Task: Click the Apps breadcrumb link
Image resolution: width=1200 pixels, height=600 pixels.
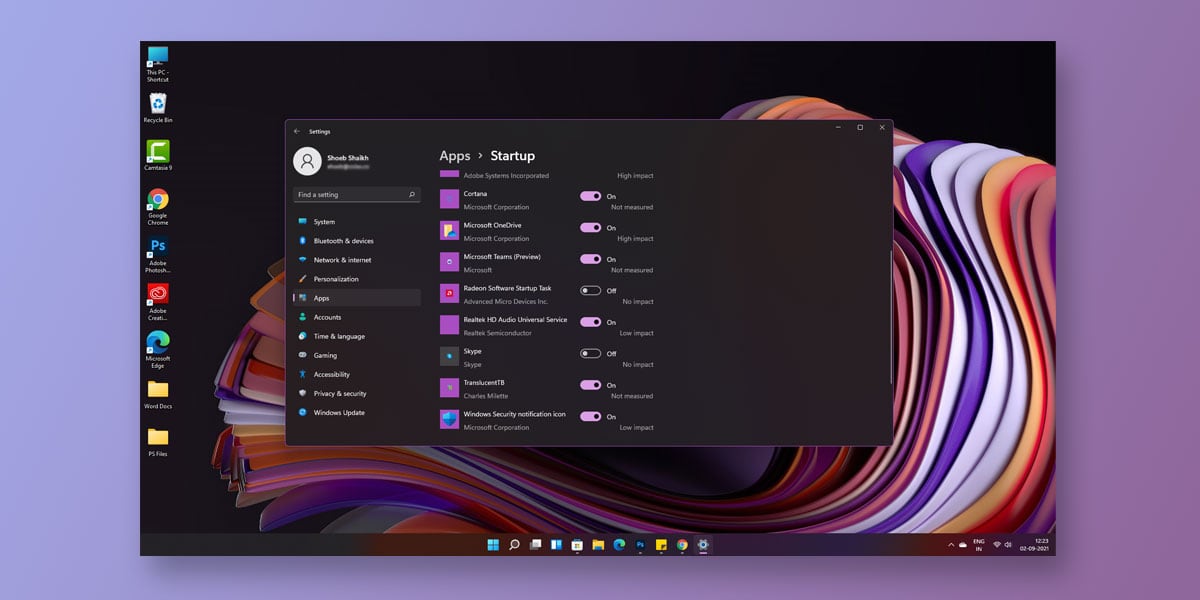Action: [454, 156]
